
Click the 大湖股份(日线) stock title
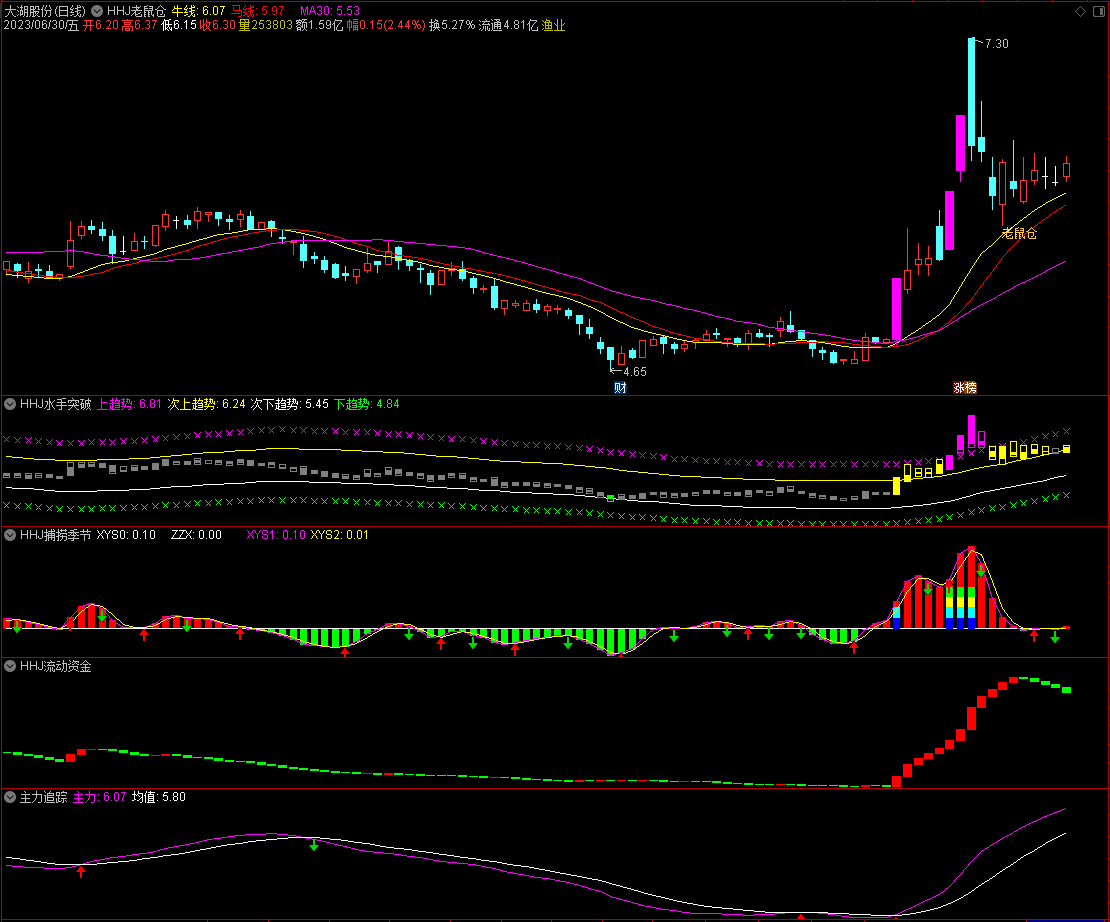point(44,11)
